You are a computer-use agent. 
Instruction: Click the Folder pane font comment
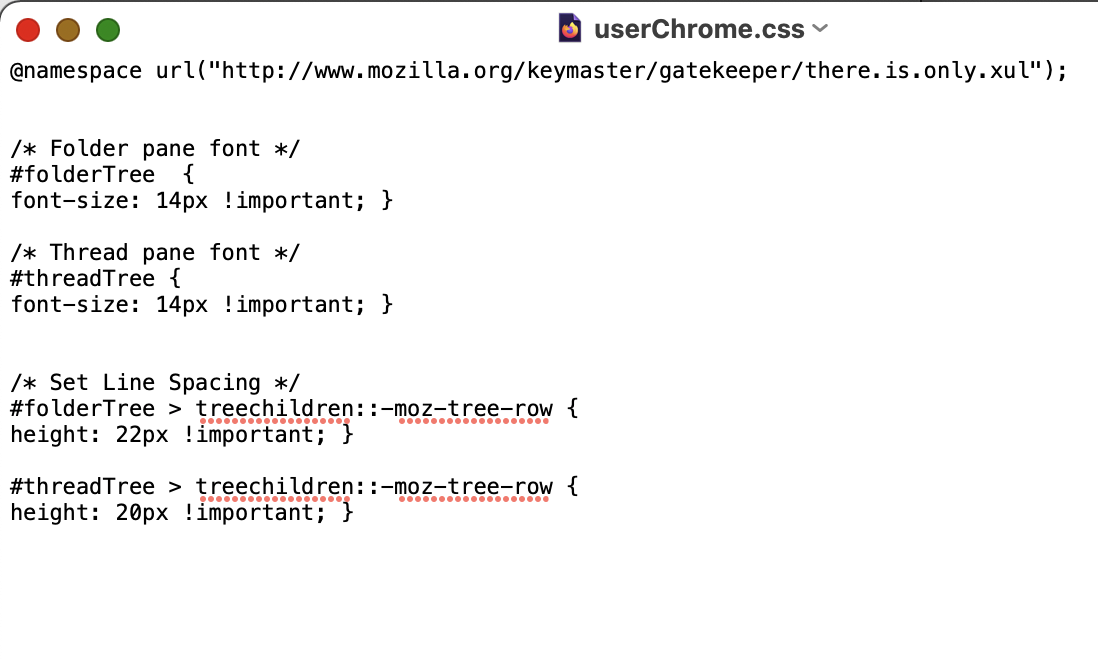(x=155, y=149)
